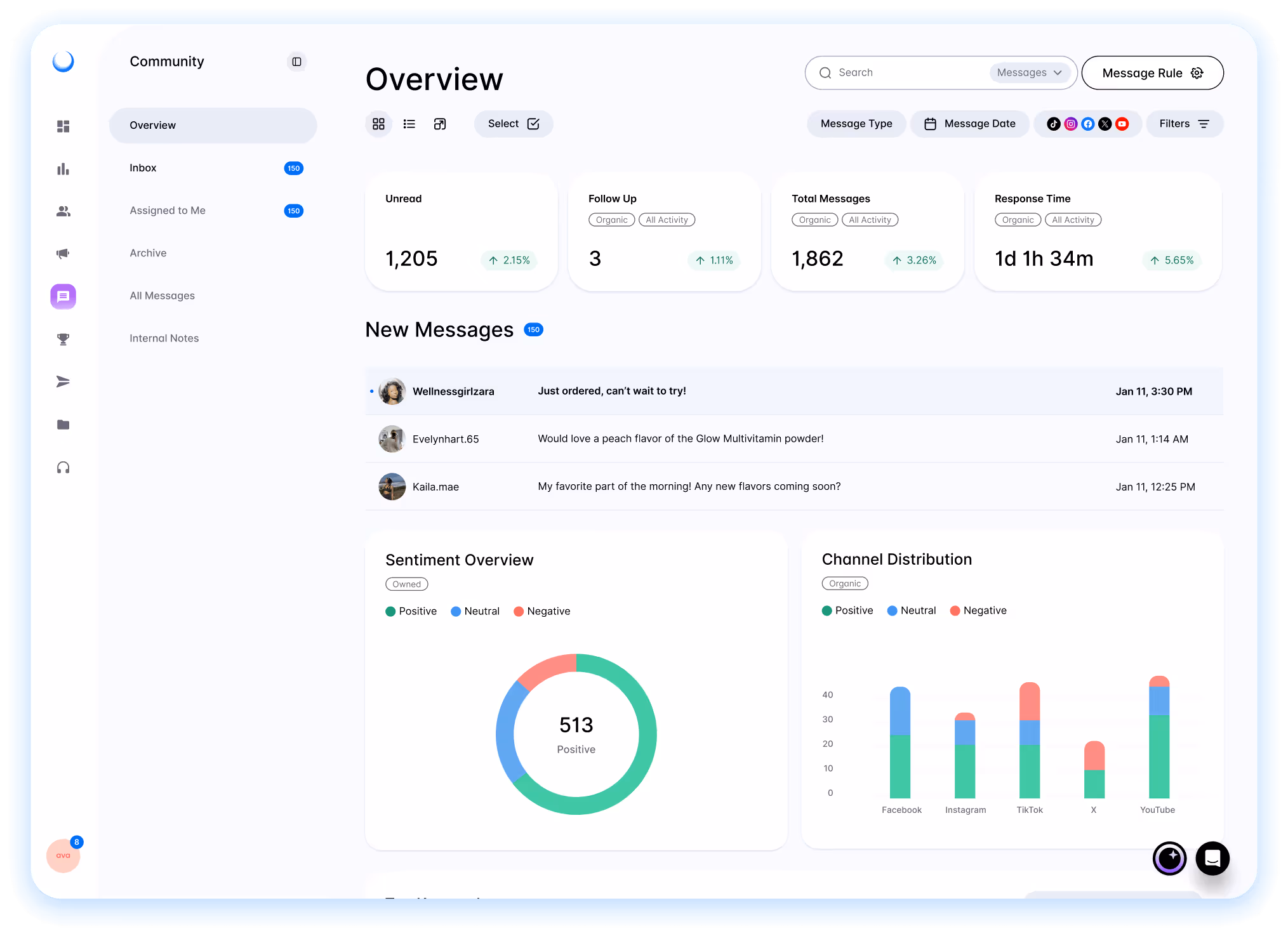Switch to list view of messages
This screenshot has height=936, width=1288.
pos(409,124)
